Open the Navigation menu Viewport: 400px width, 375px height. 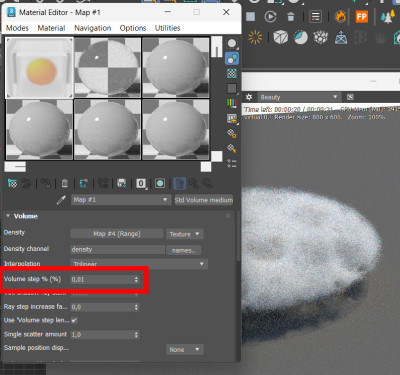coord(92,28)
